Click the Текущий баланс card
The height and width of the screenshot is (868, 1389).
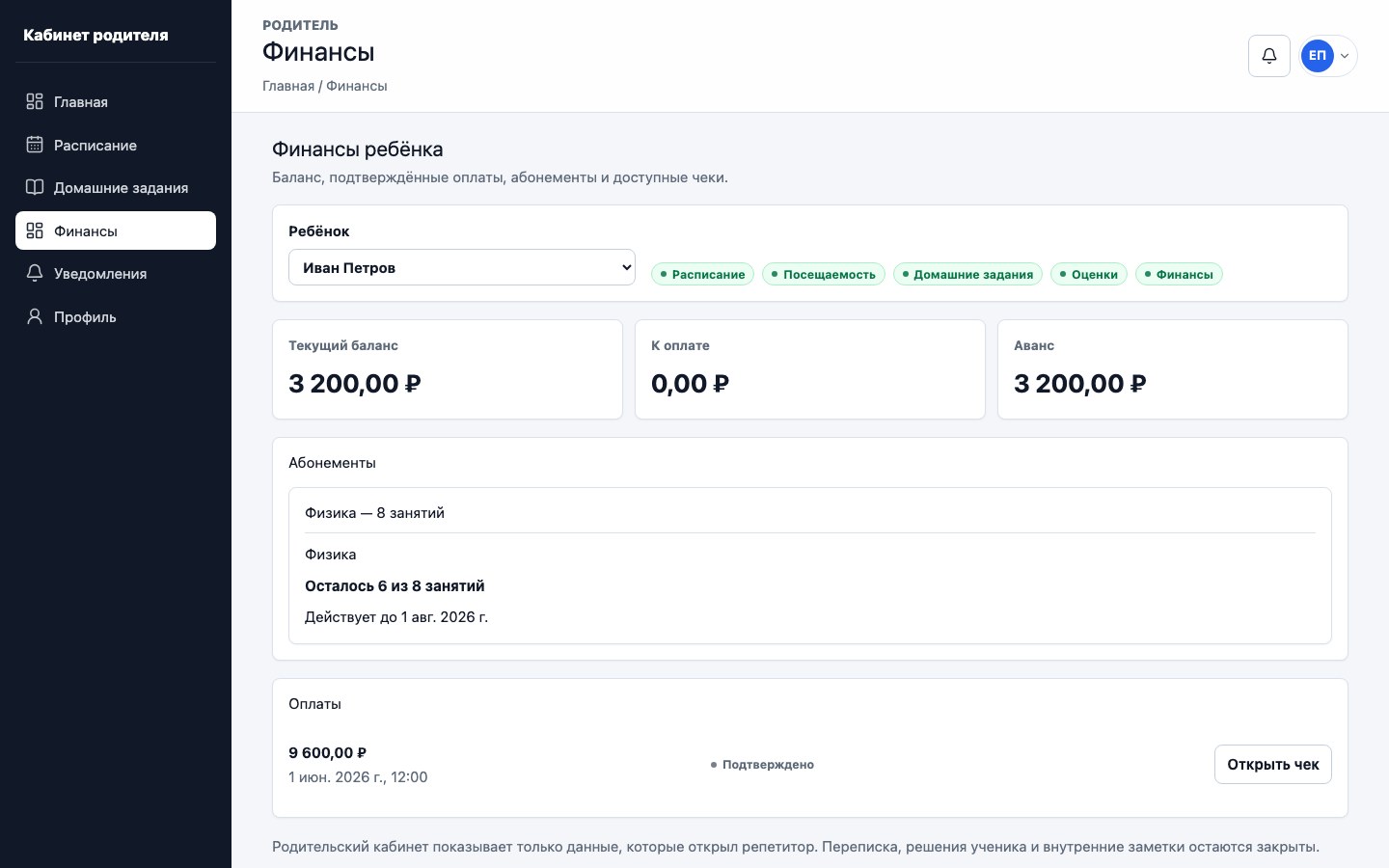(x=448, y=369)
